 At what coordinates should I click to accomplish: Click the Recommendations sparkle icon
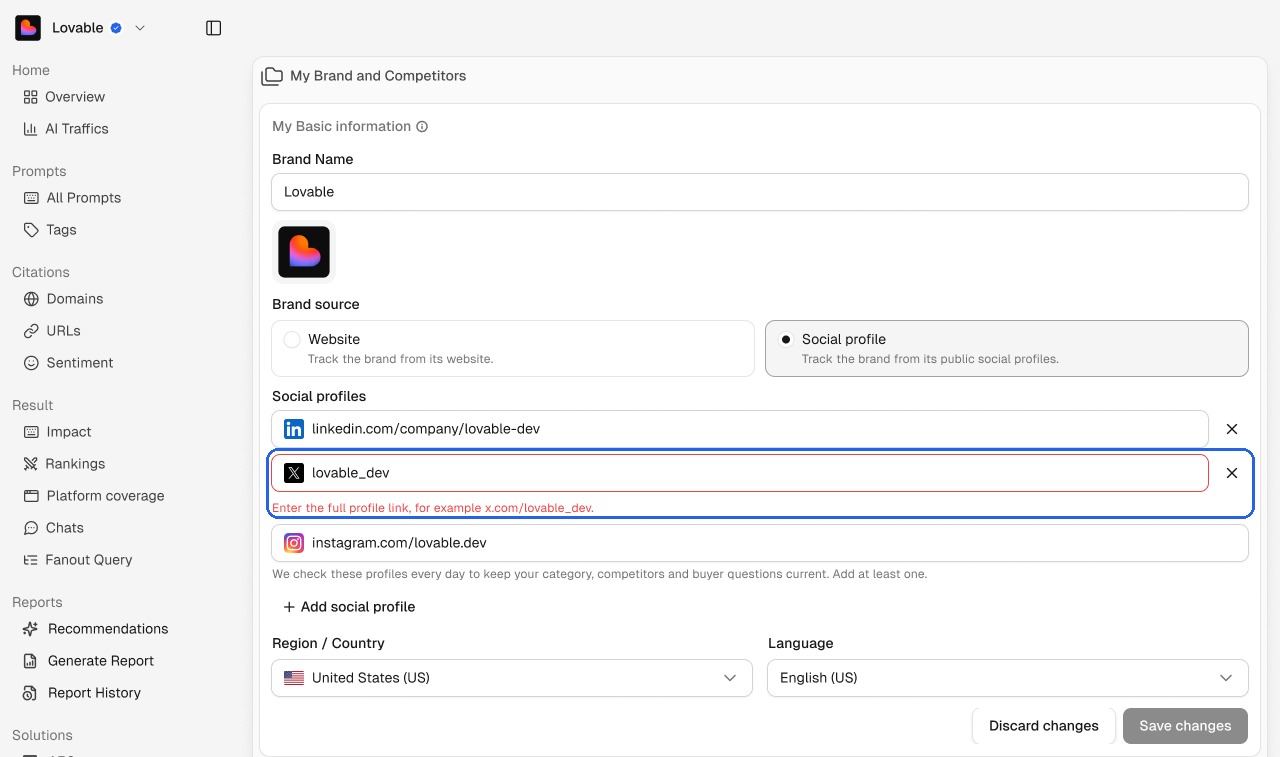[31, 629]
